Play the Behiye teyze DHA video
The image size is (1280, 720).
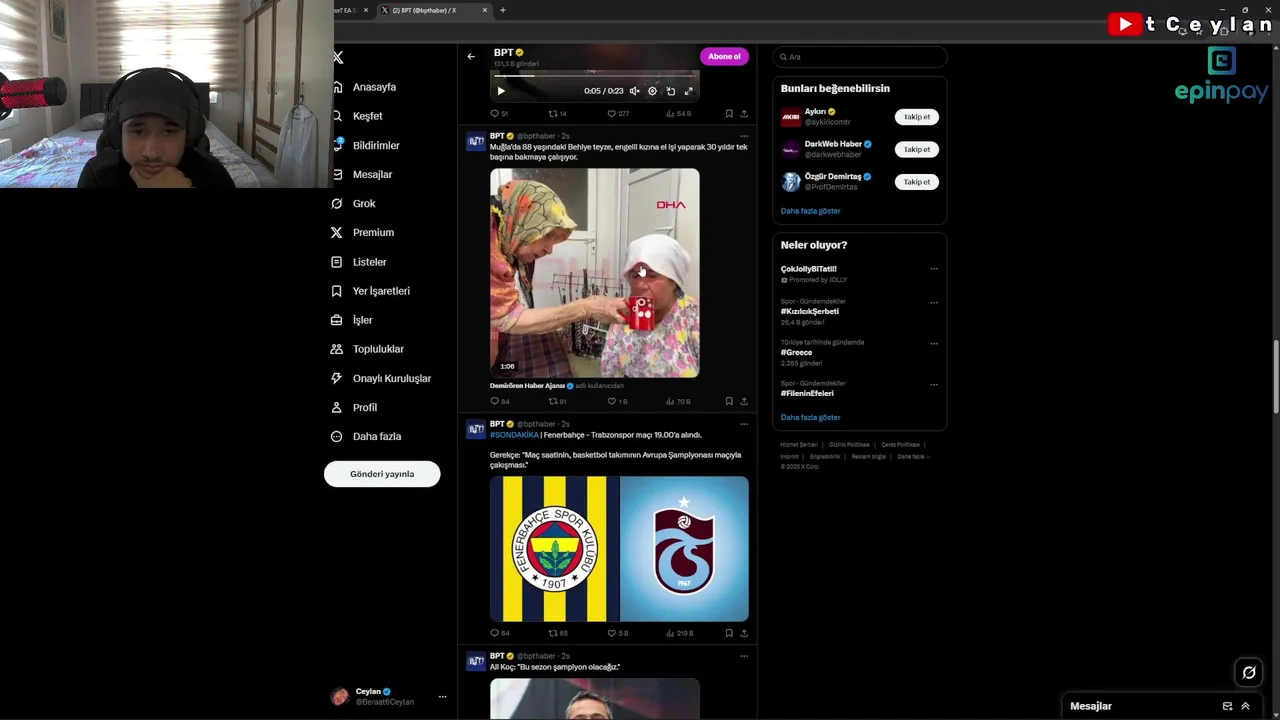click(x=595, y=273)
